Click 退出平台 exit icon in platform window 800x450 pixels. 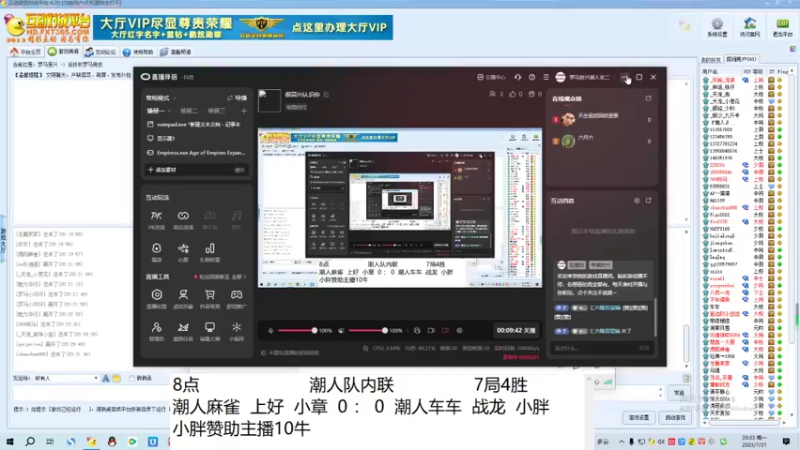tap(782, 27)
